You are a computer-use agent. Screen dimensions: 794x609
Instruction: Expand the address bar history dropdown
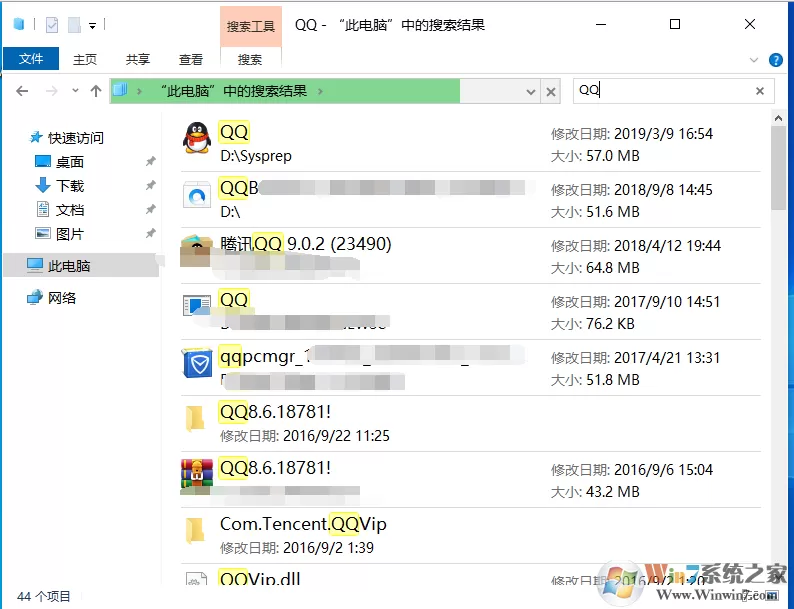tap(531, 92)
